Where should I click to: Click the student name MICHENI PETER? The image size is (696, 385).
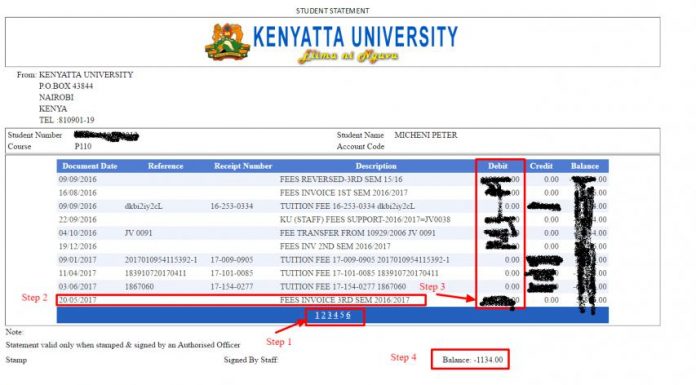[x=426, y=135]
